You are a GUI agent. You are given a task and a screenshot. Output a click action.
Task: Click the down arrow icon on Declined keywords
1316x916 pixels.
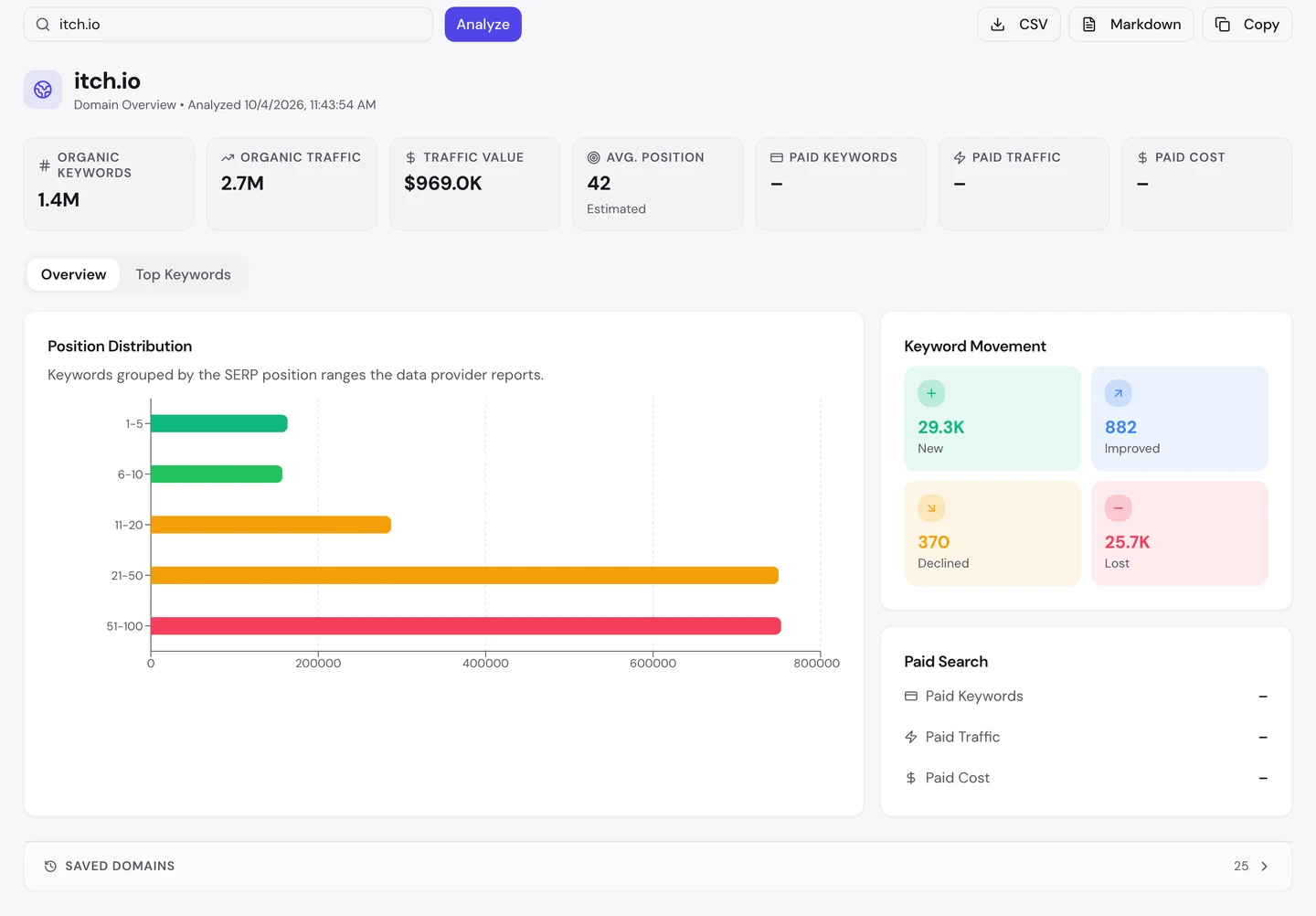(x=931, y=508)
